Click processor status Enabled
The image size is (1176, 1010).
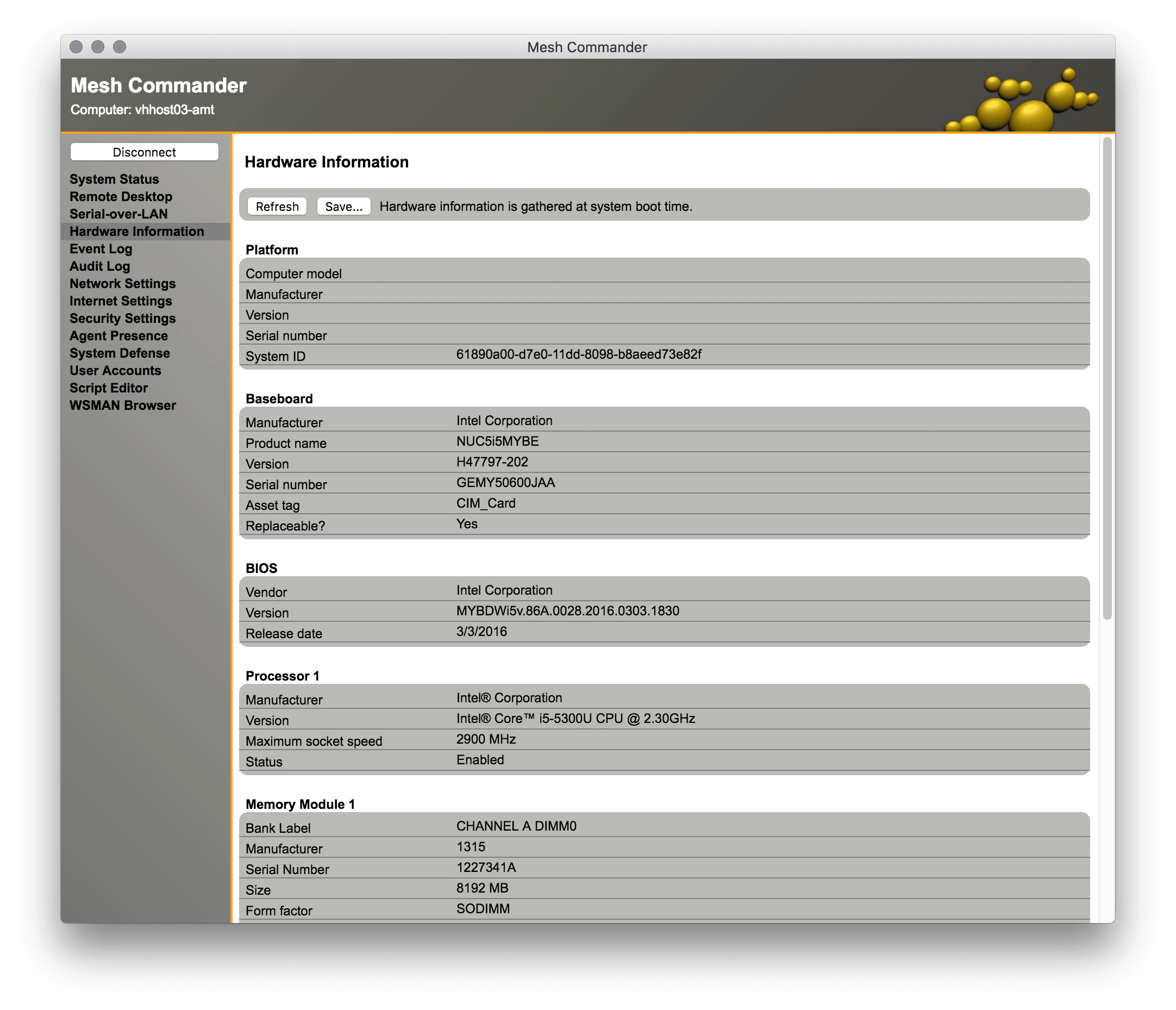[480, 759]
